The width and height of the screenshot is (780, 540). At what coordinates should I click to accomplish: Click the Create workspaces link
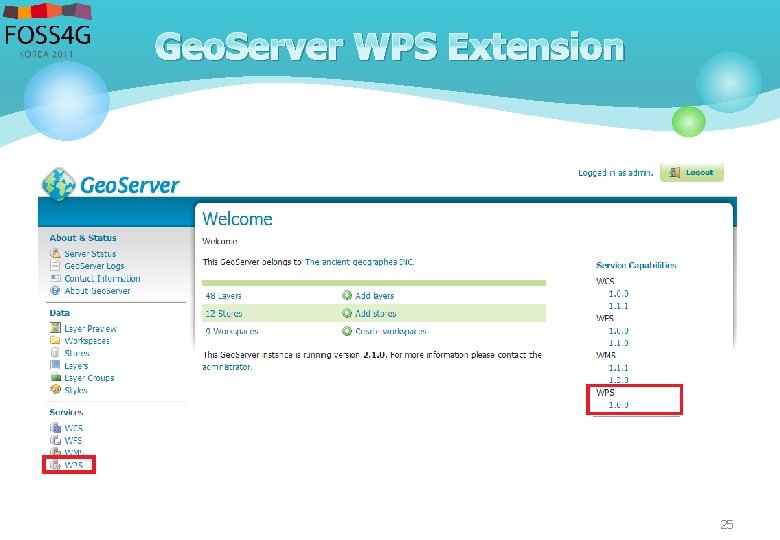point(390,331)
